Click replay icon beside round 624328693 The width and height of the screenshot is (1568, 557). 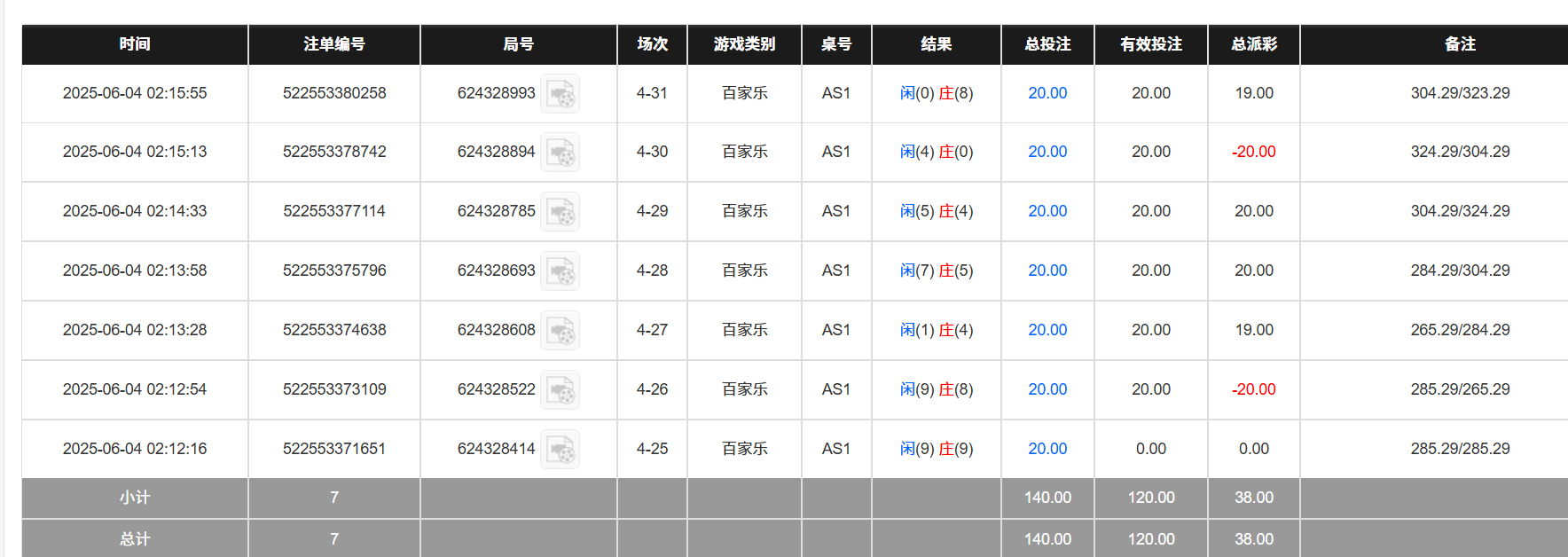[x=561, y=271]
